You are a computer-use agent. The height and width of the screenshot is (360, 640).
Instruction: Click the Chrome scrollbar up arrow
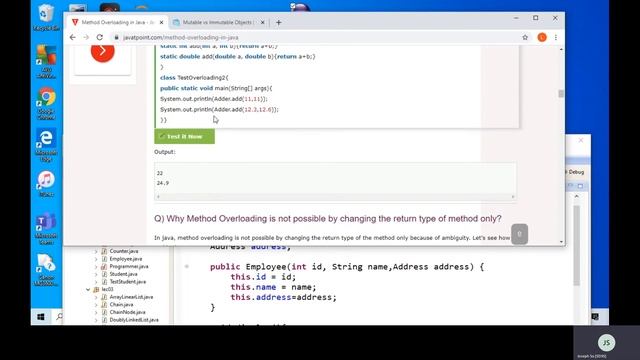(561, 49)
